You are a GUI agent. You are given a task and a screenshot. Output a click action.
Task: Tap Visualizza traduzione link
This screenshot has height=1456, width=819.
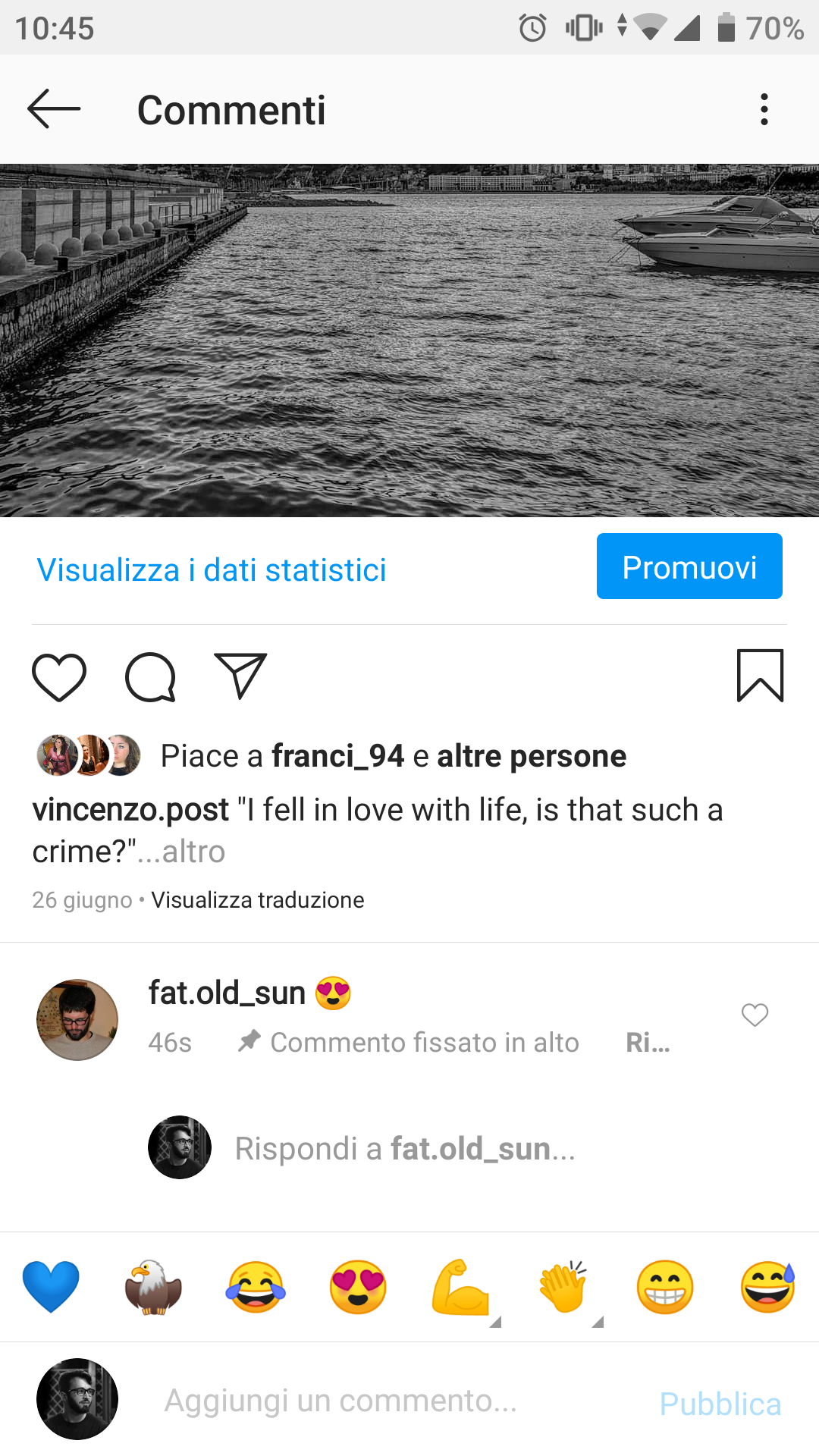click(258, 900)
